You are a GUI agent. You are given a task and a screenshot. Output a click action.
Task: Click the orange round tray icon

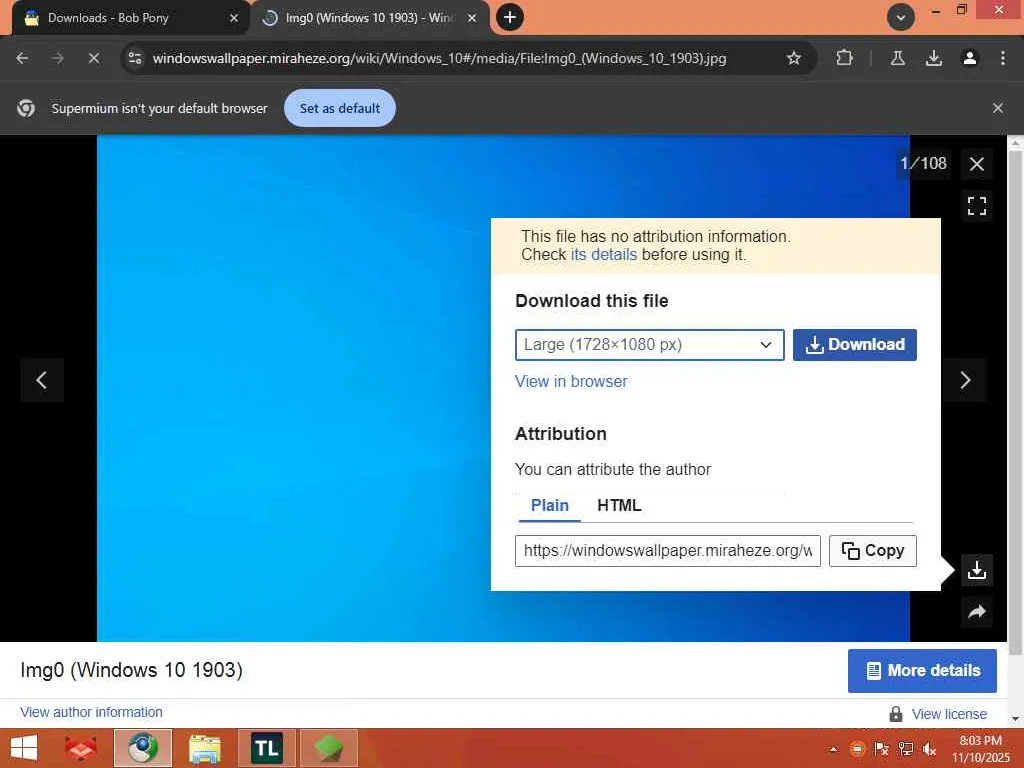click(857, 749)
